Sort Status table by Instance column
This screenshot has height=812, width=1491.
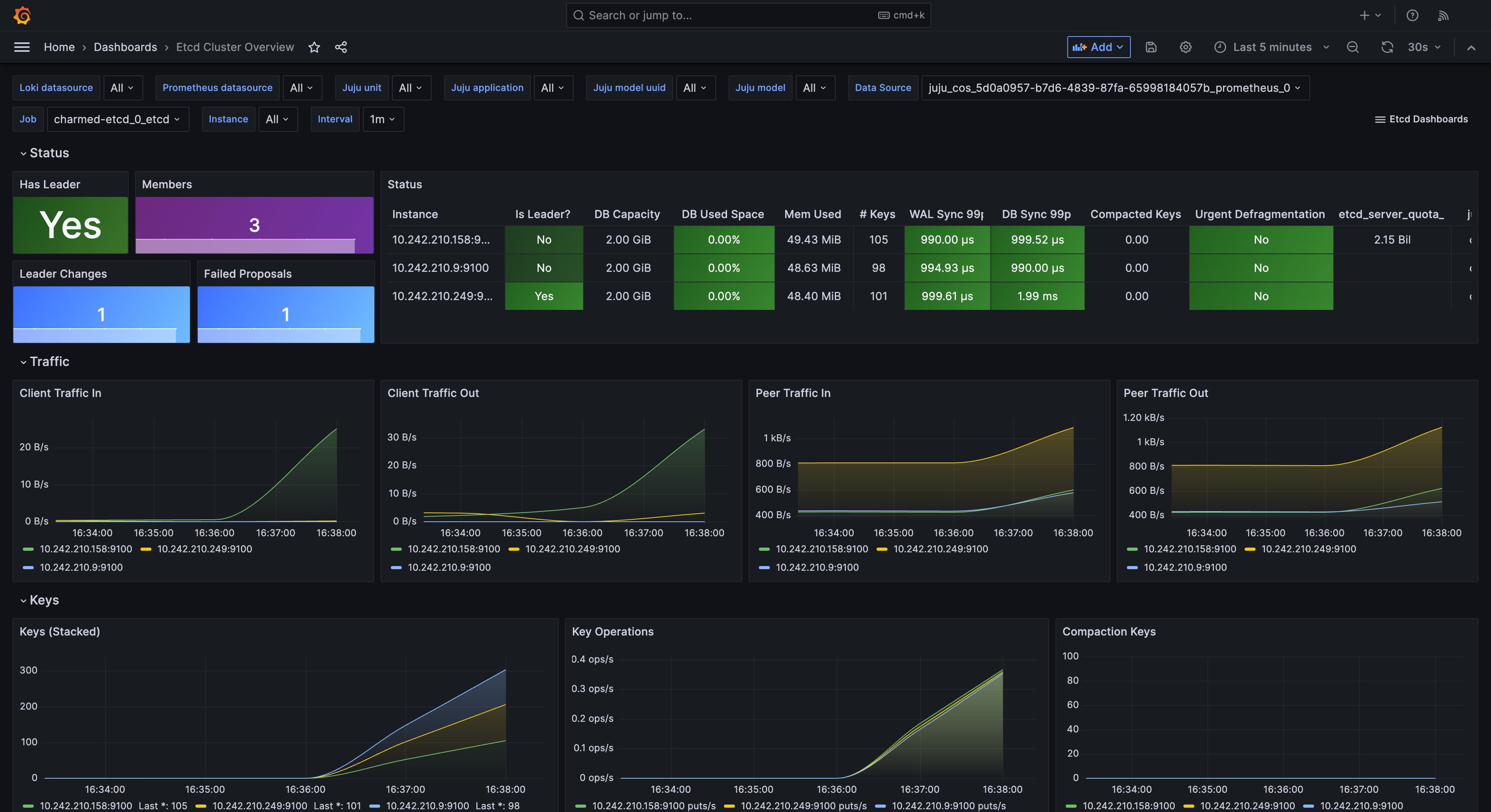415,214
